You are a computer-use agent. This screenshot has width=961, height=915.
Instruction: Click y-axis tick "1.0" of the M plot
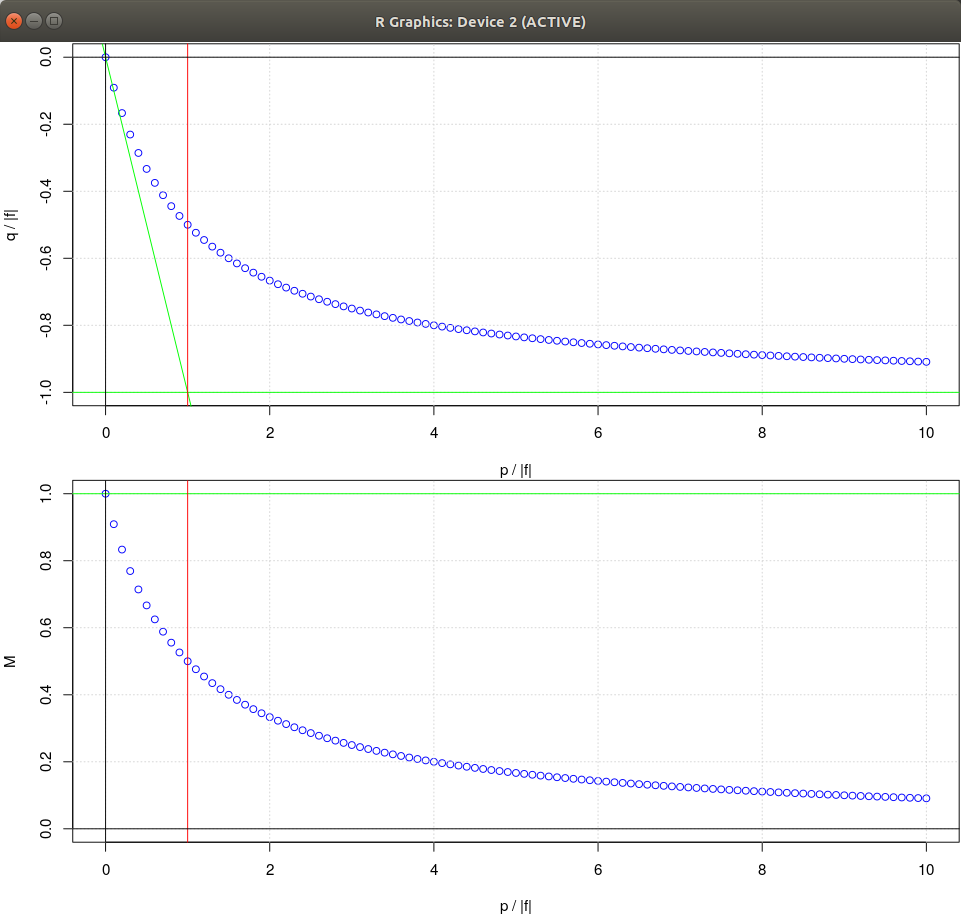coord(46,493)
